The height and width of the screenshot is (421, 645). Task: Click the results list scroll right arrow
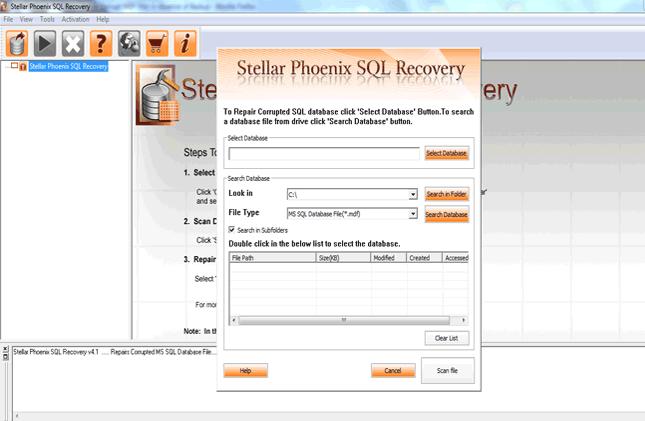(464, 320)
